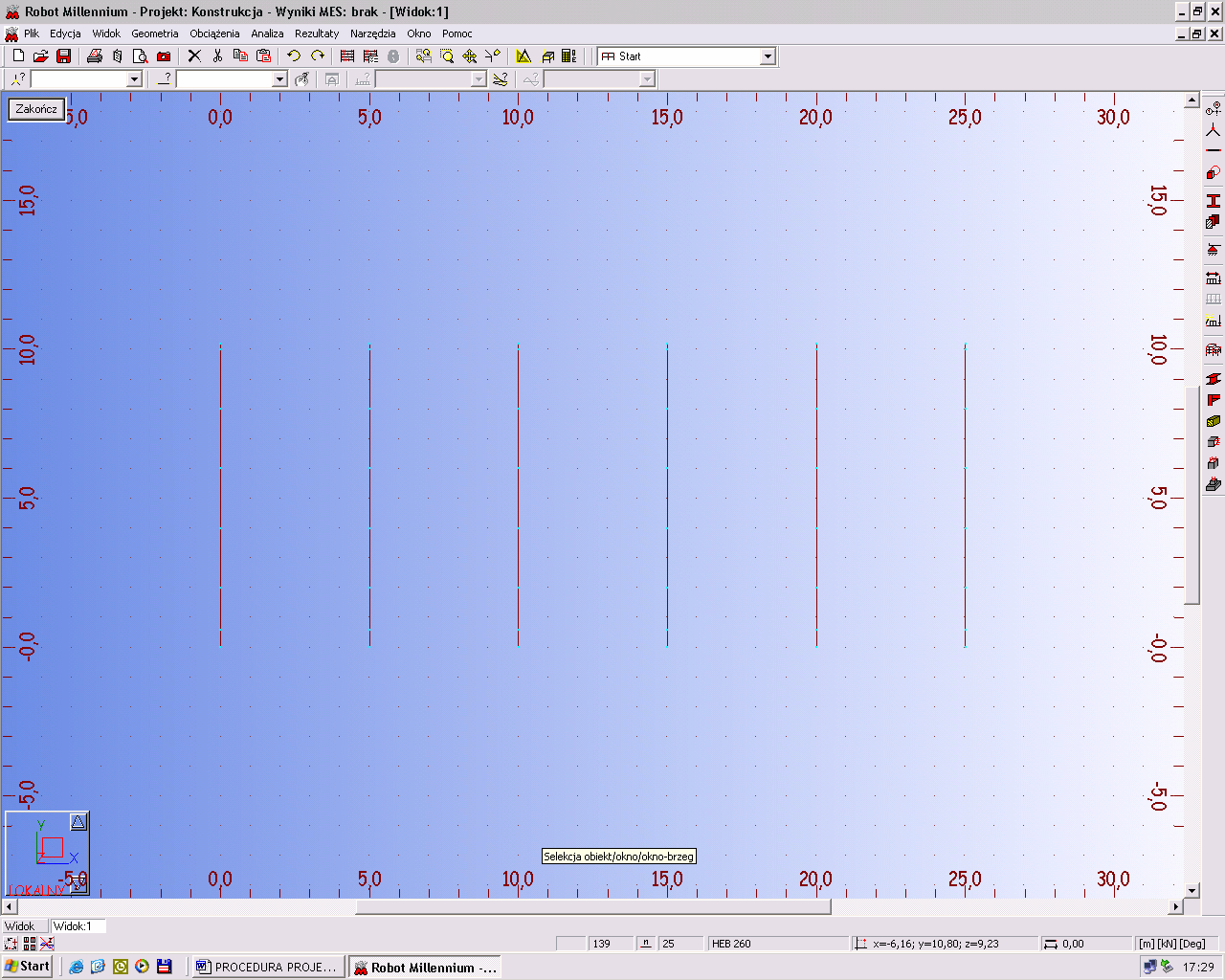Save the current project
Image resolution: width=1225 pixels, height=980 pixels.
(x=64, y=56)
